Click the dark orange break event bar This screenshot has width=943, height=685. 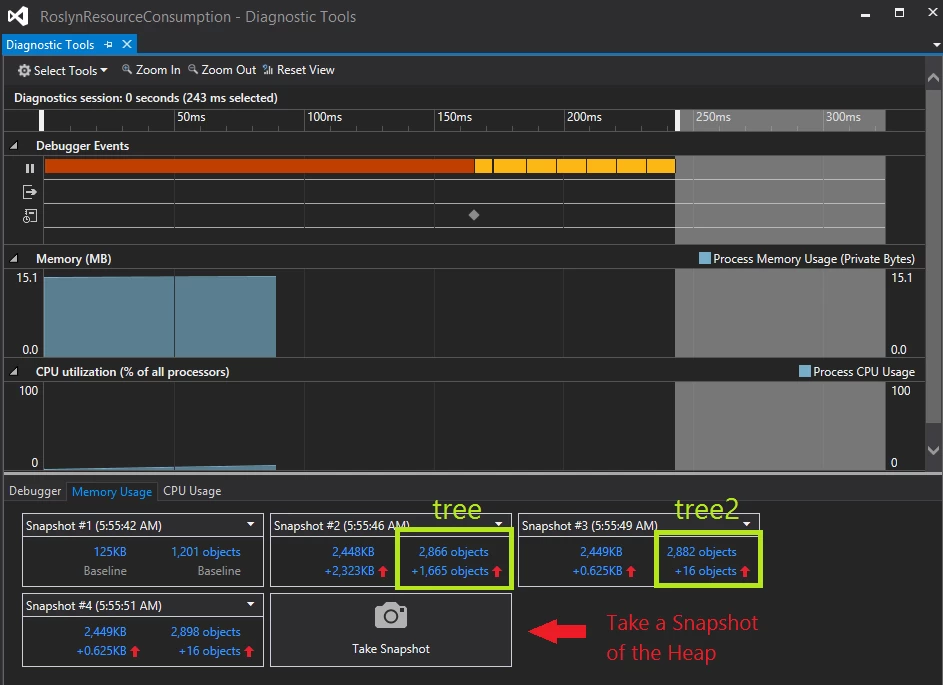[x=259, y=165]
